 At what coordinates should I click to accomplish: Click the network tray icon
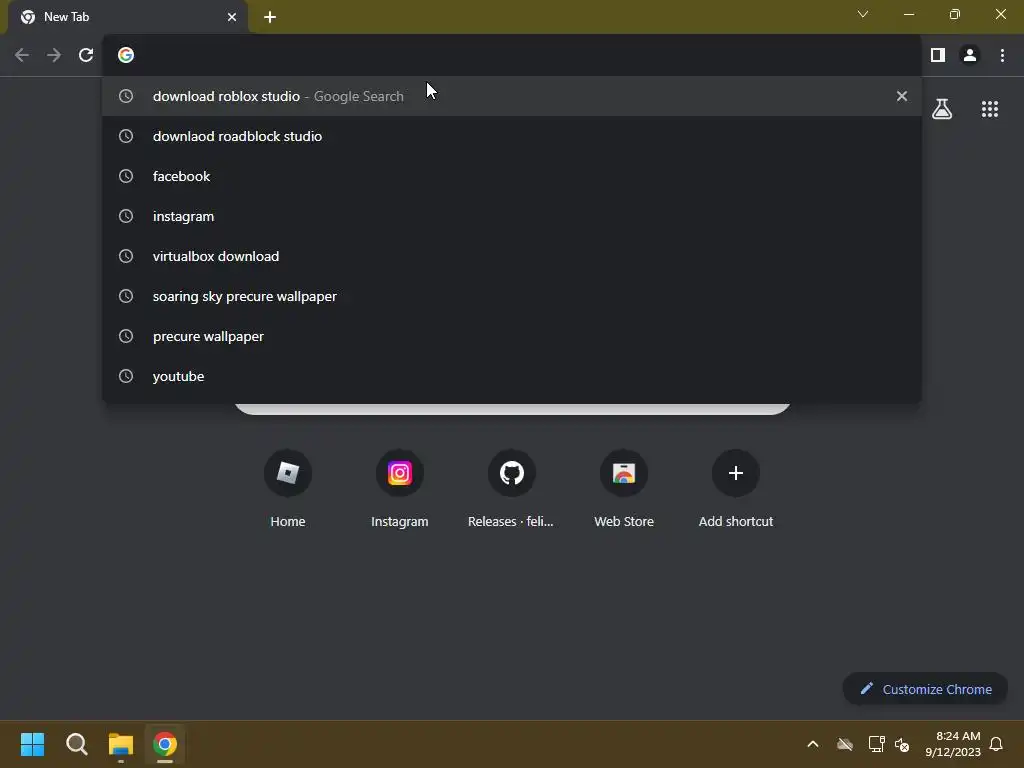coord(876,744)
